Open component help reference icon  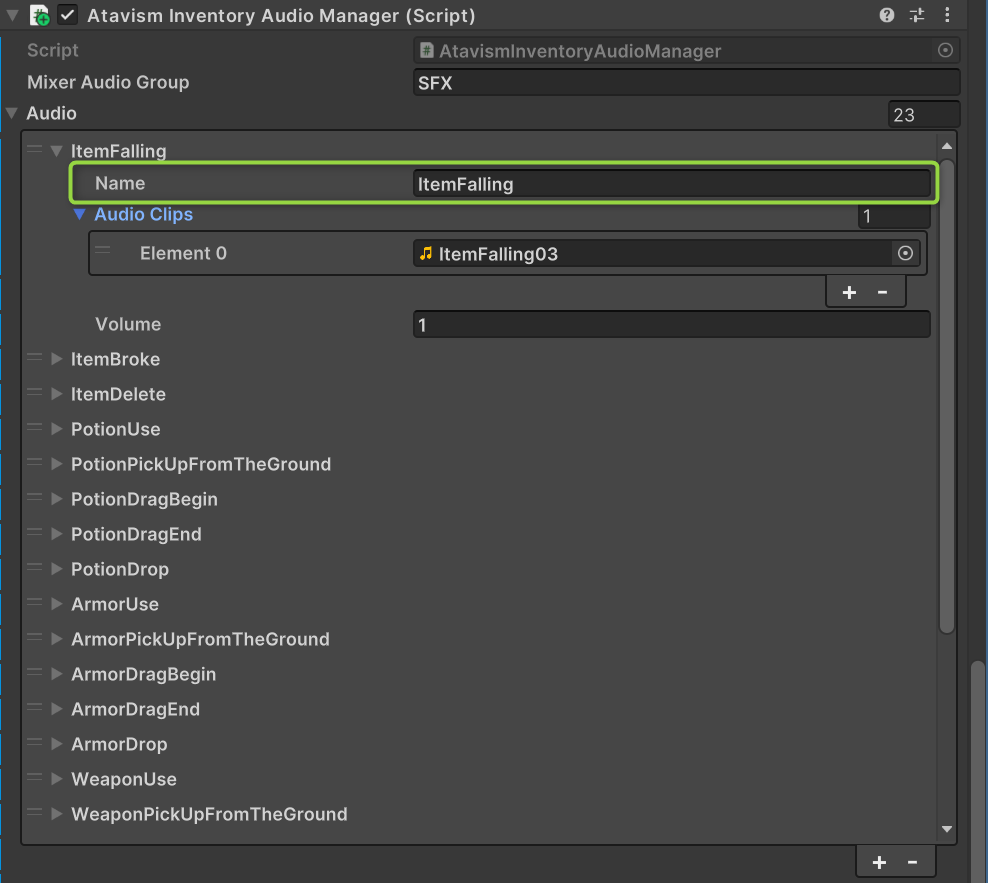[886, 15]
